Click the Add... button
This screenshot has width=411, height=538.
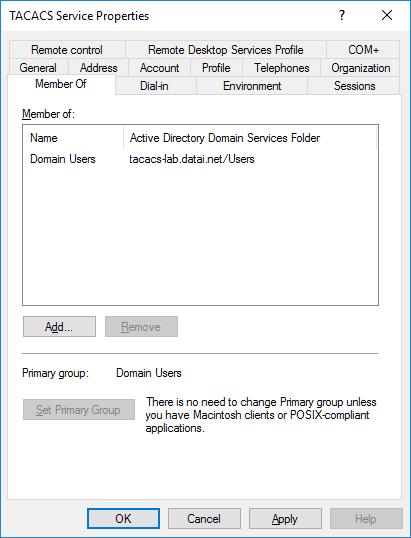pos(59,327)
